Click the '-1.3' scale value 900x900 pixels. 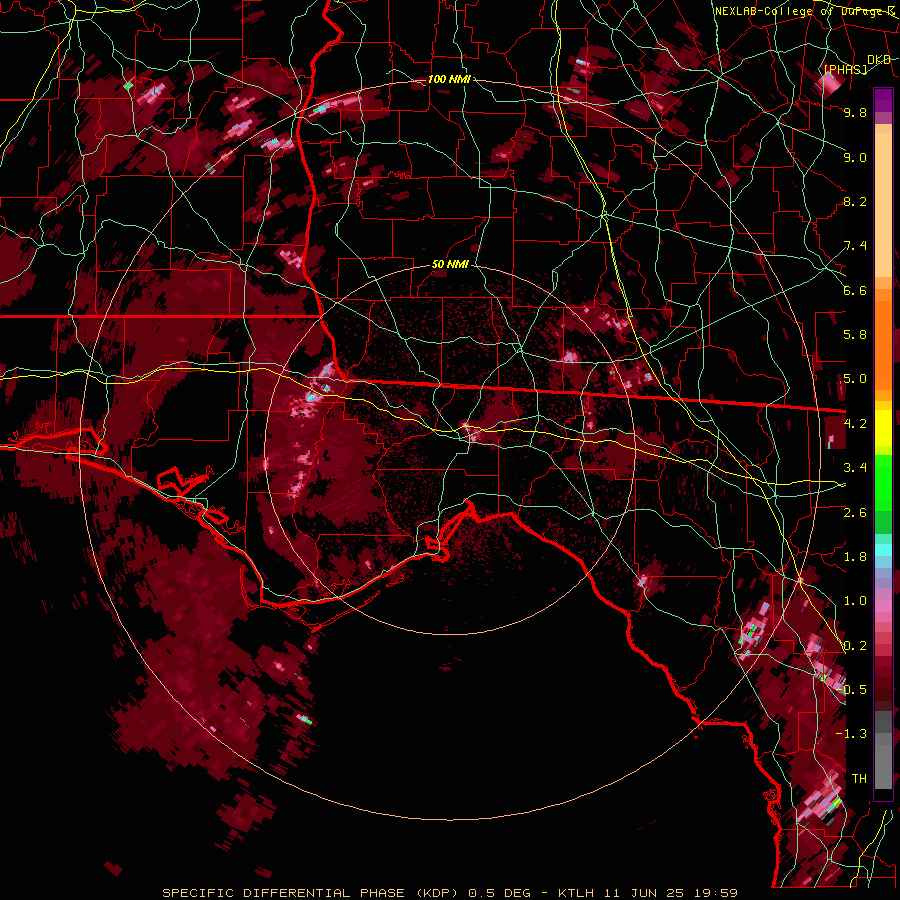point(851,734)
